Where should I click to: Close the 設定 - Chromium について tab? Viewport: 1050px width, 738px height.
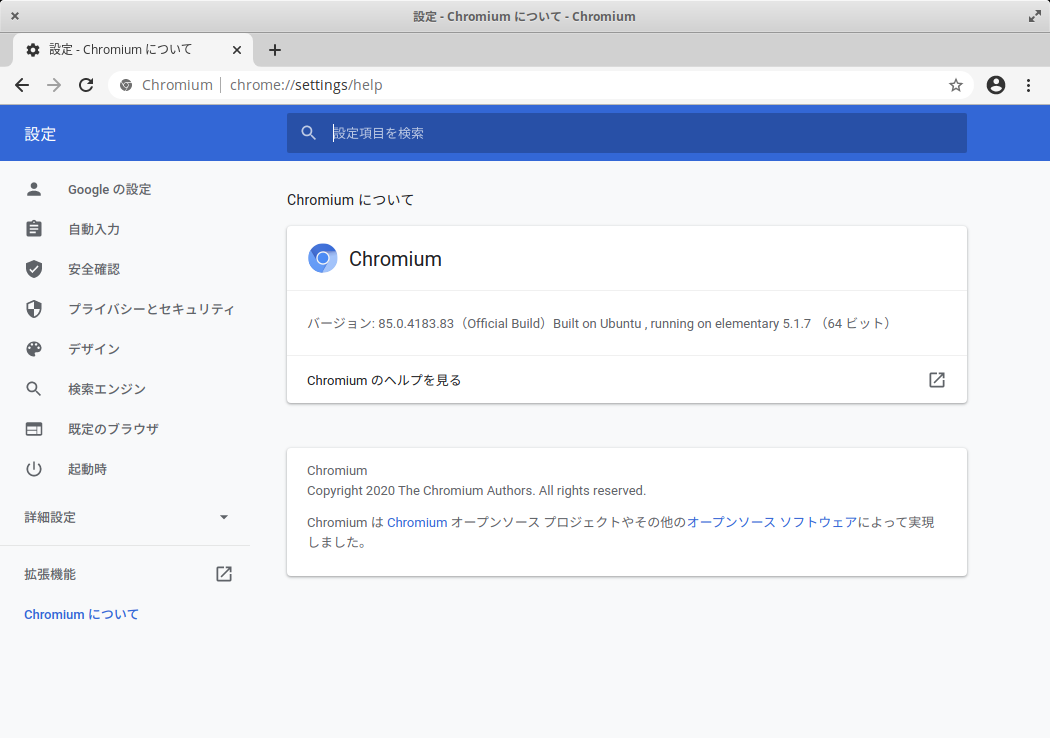tap(236, 50)
